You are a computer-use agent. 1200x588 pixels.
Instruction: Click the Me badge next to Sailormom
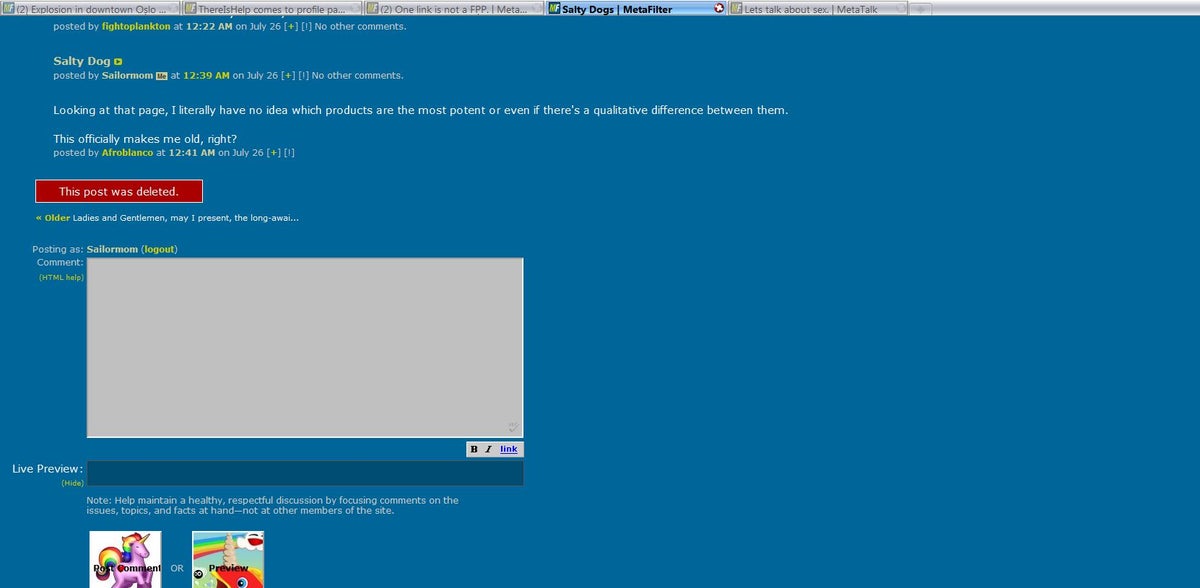point(162,76)
